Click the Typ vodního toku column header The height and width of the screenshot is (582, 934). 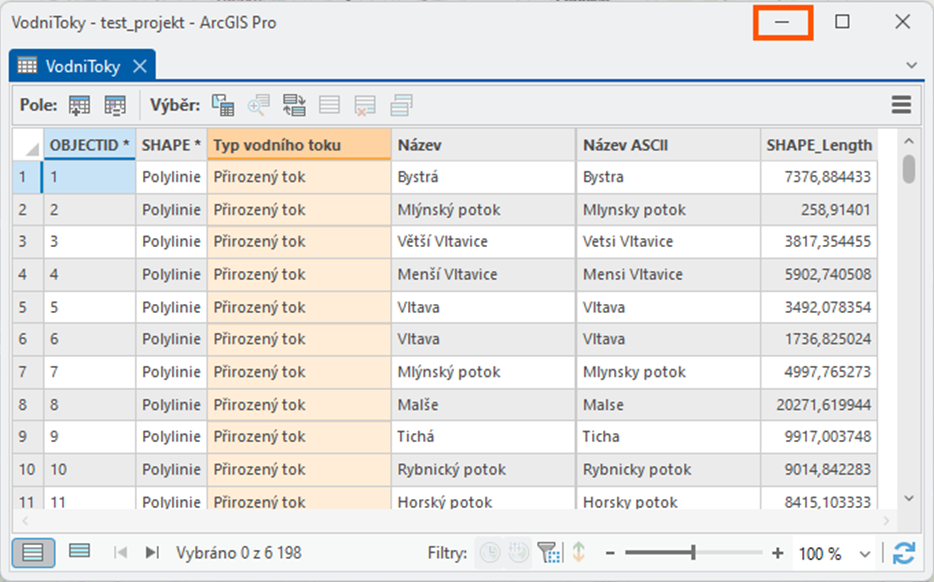point(299,145)
